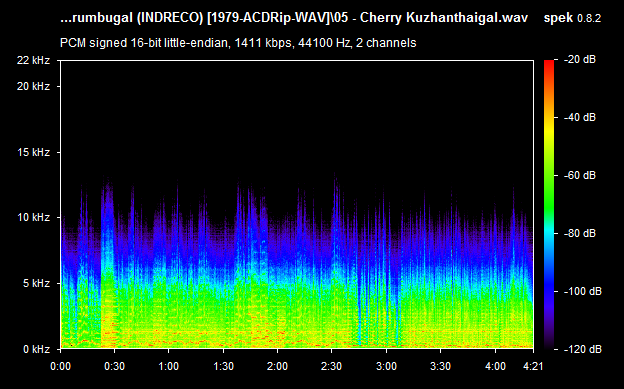Click the 10 kHz frequency label
624x389 pixels.
33,217
